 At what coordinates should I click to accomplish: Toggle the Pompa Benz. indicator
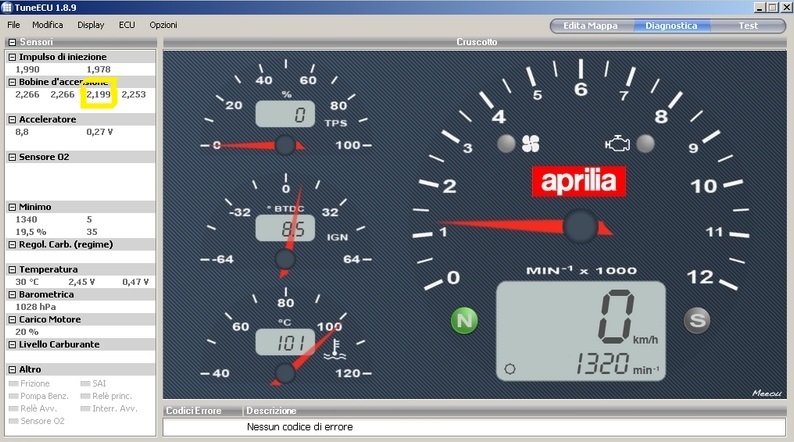pyautogui.click(x=38, y=396)
